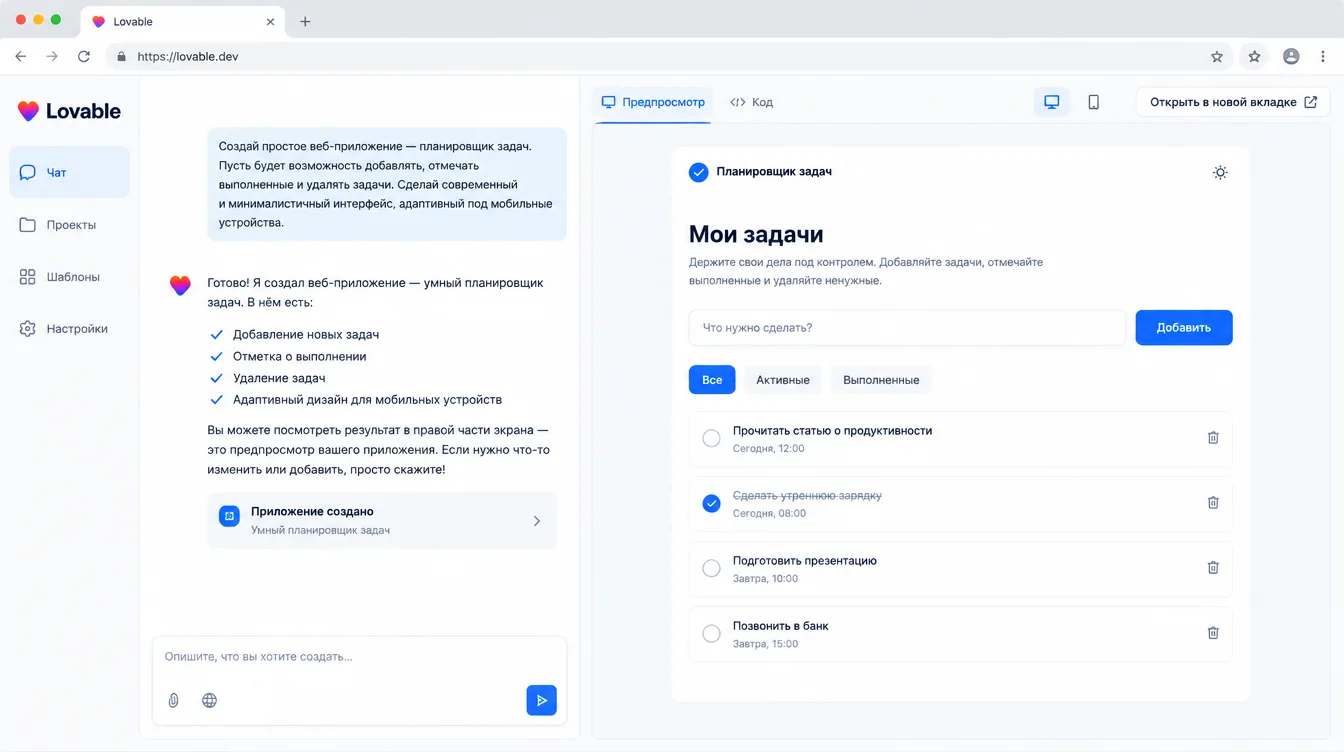Switch preview to mobile view icon
This screenshot has height=752, width=1344.
(1093, 102)
